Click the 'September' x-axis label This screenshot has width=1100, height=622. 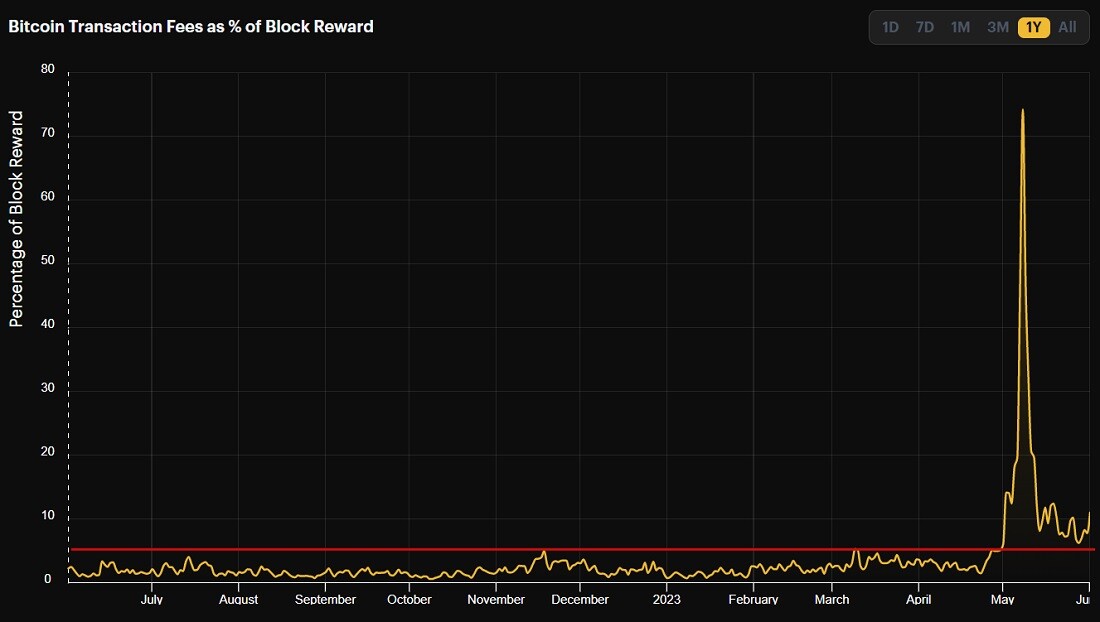[326, 600]
